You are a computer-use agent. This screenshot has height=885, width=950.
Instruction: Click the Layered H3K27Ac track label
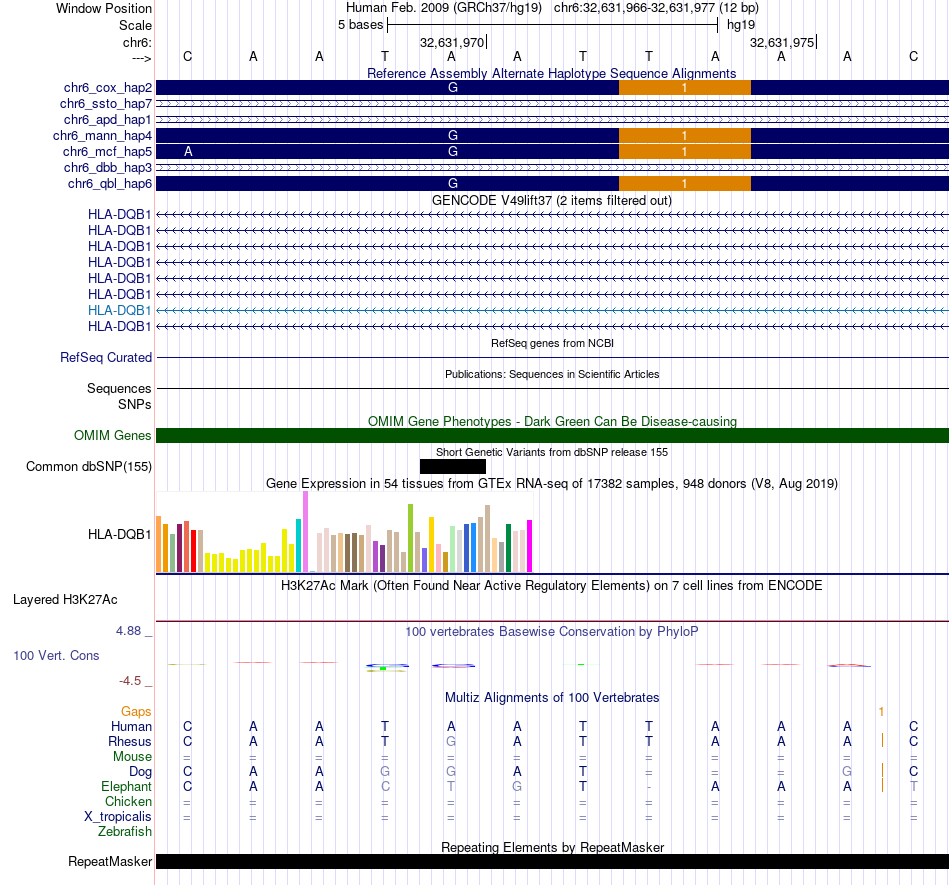[65, 600]
